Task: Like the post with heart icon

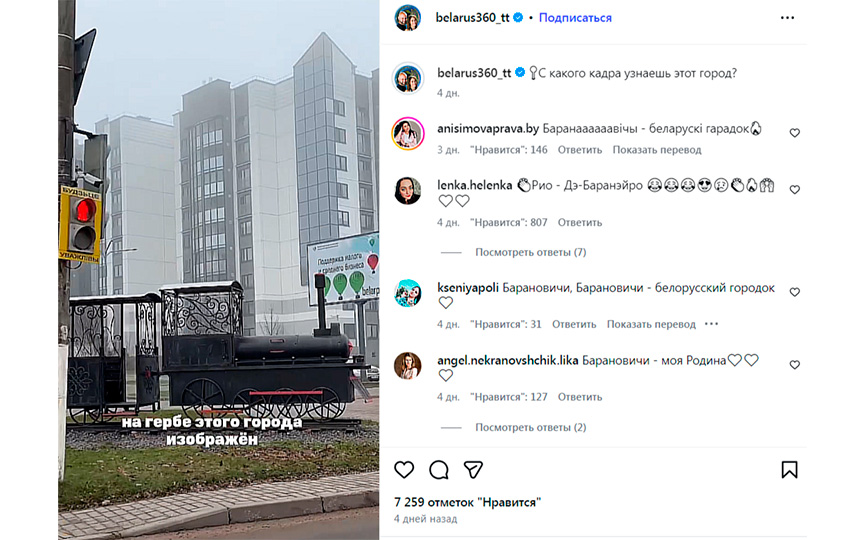Action: 404,469
